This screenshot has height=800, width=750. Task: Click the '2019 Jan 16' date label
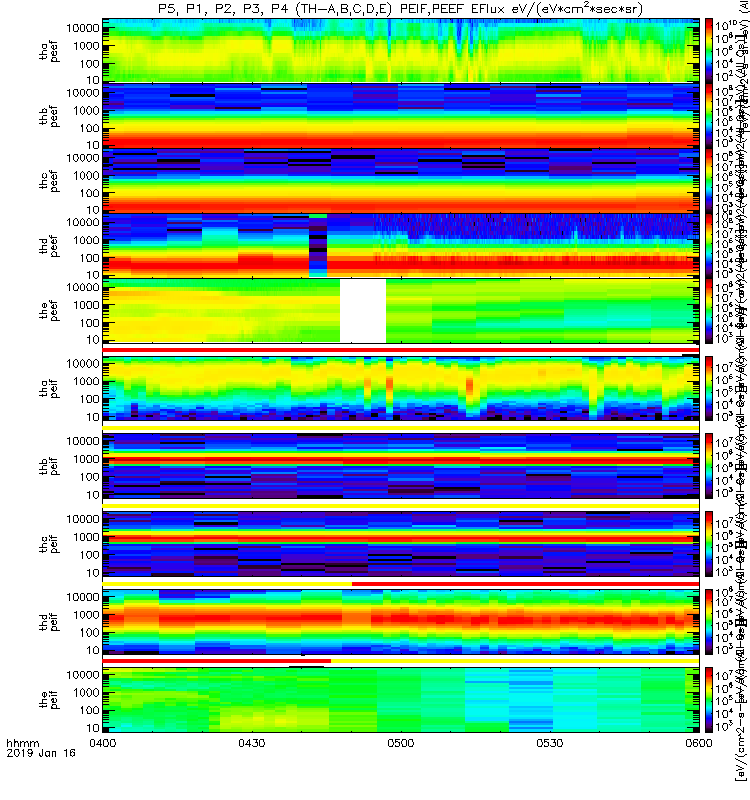(x=41, y=753)
